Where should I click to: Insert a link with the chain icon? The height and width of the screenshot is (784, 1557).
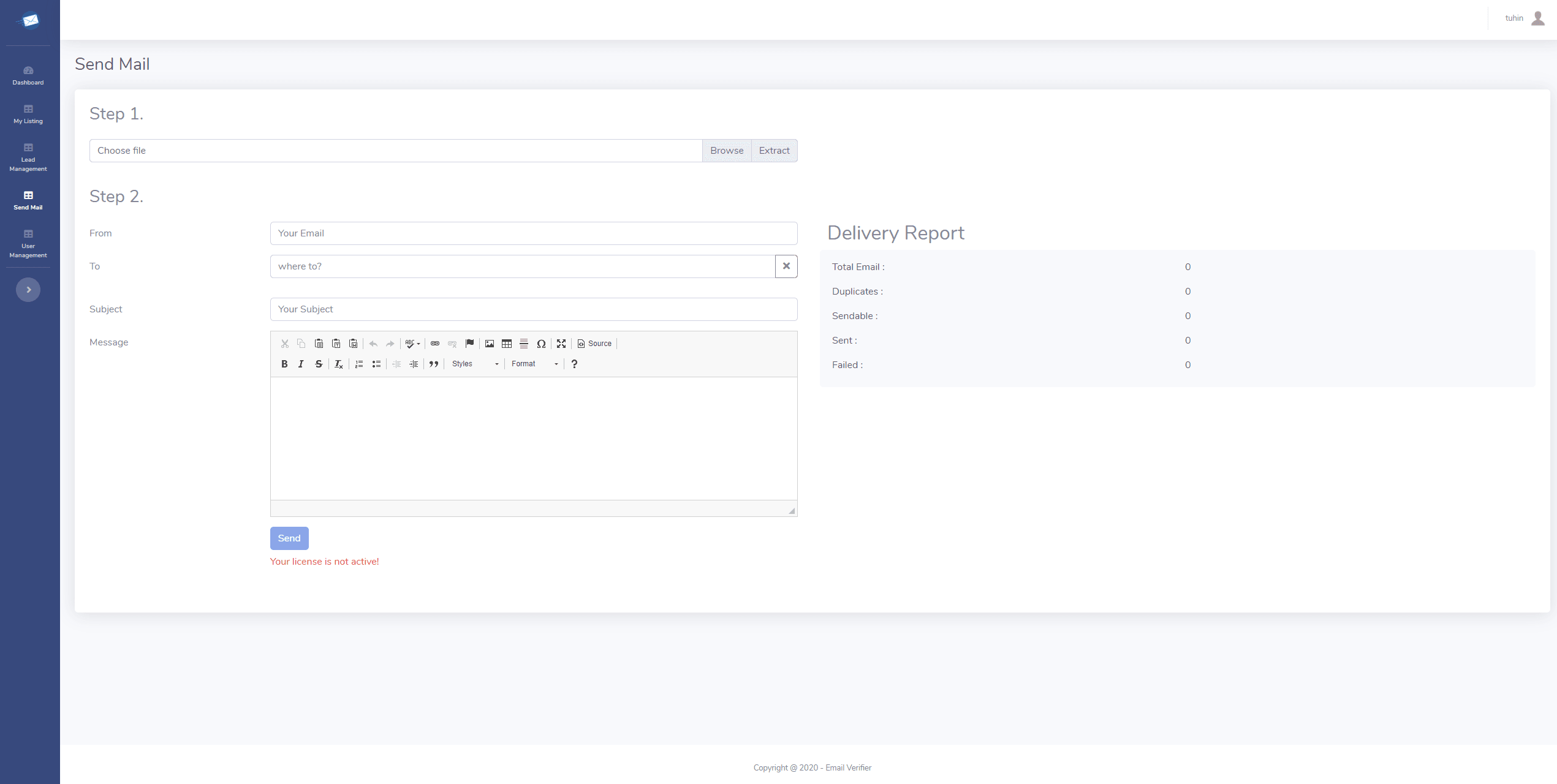(x=435, y=344)
